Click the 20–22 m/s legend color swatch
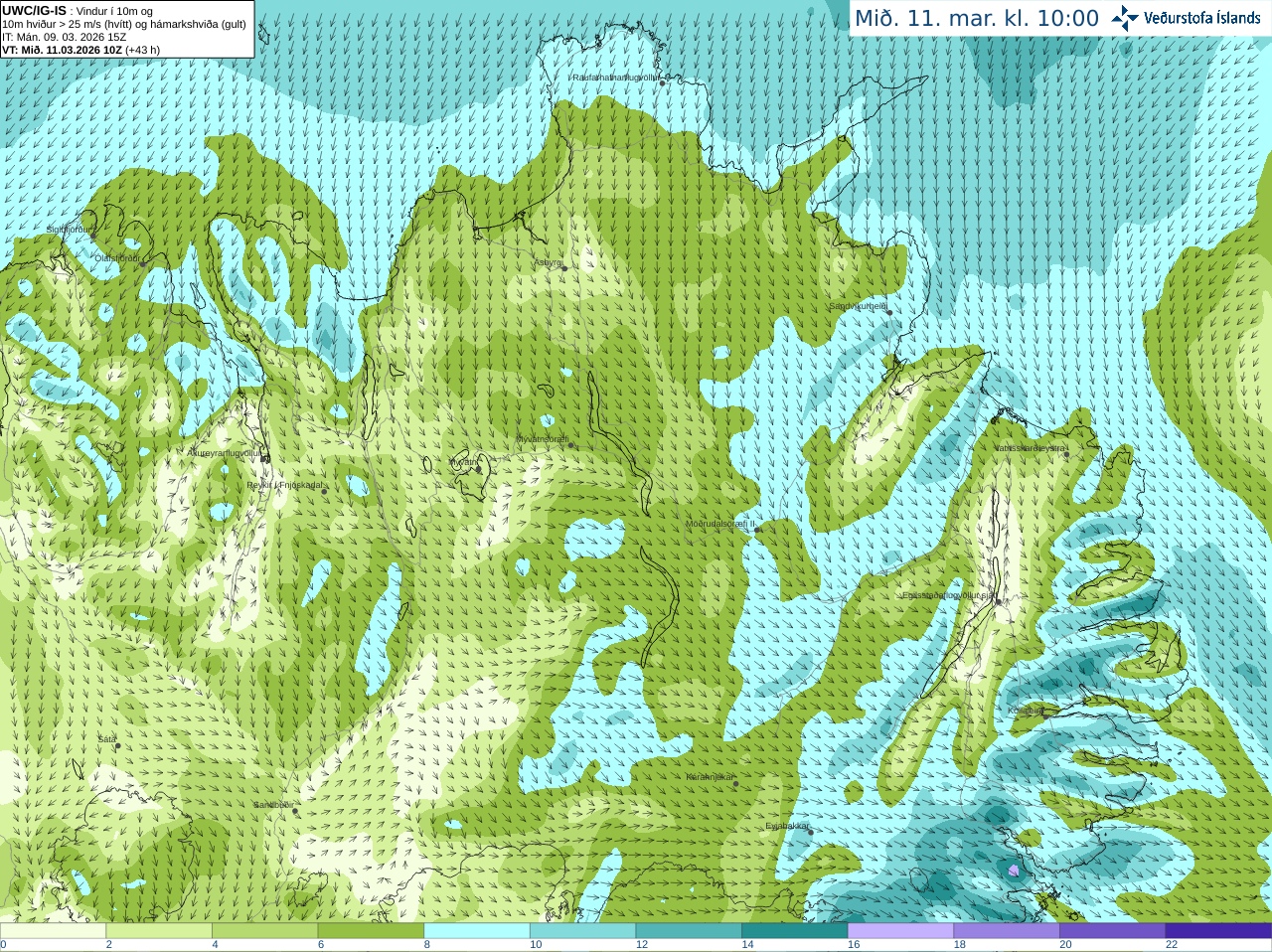The height and width of the screenshot is (952, 1272). click(1112, 931)
